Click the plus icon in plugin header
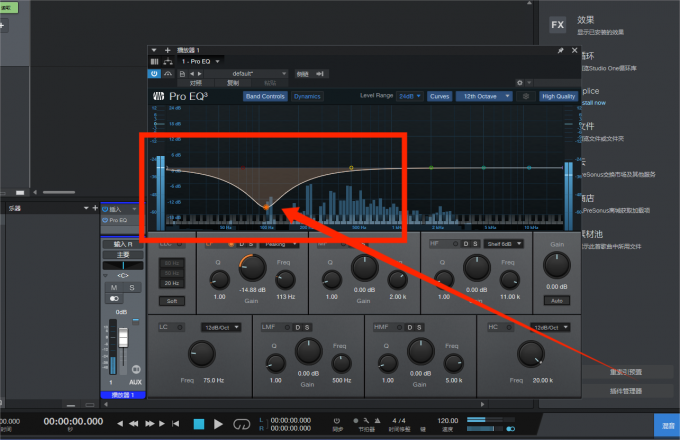The width and height of the screenshot is (680, 440). point(167,50)
